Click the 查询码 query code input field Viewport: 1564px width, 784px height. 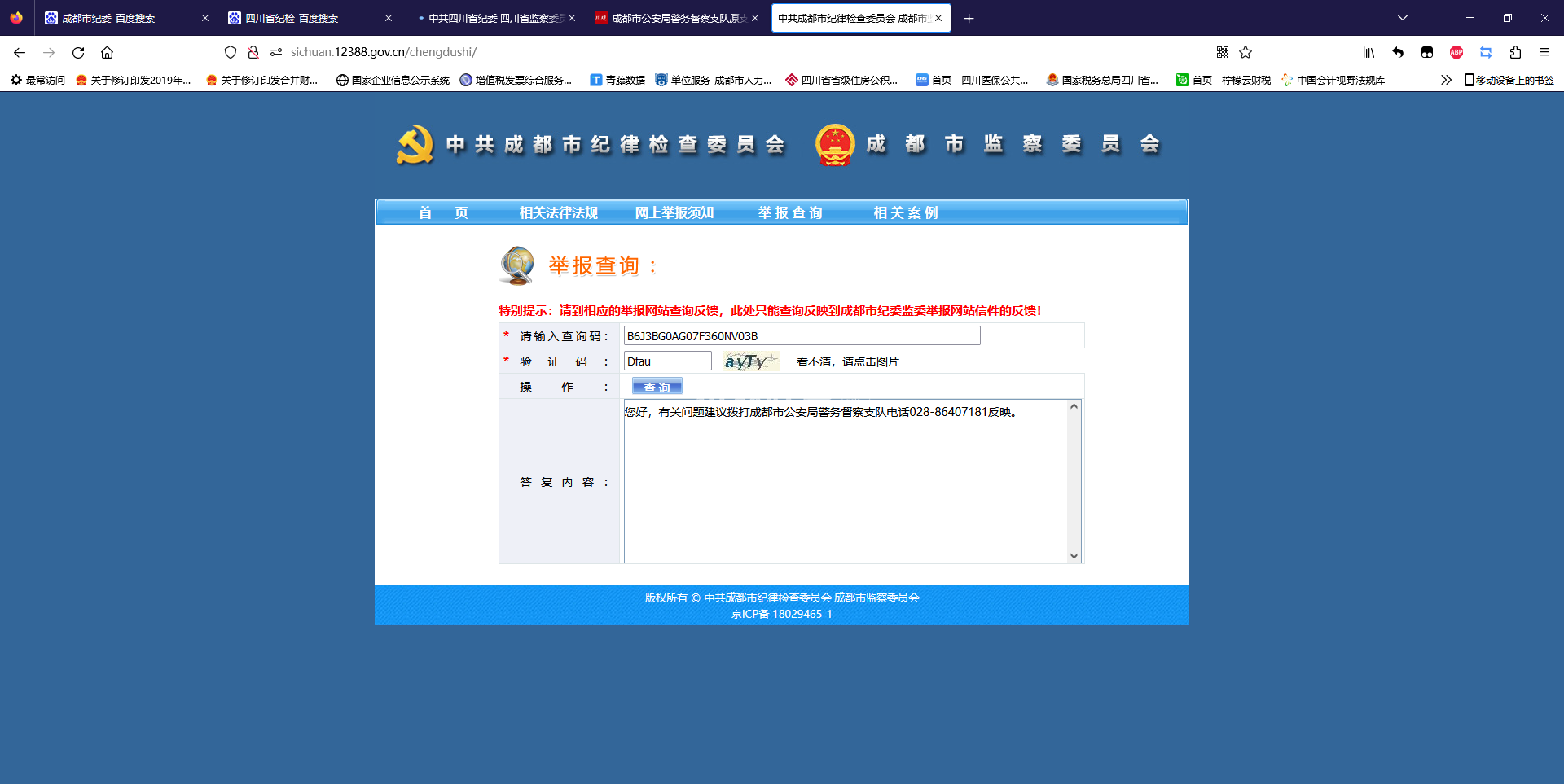pos(802,336)
